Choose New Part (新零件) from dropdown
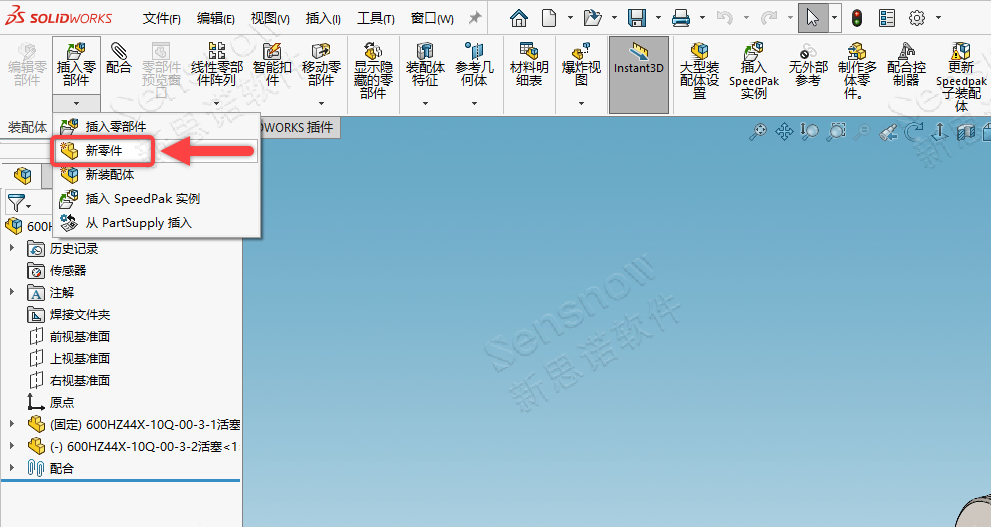The height and width of the screenshot is (527, 991). 104,151
